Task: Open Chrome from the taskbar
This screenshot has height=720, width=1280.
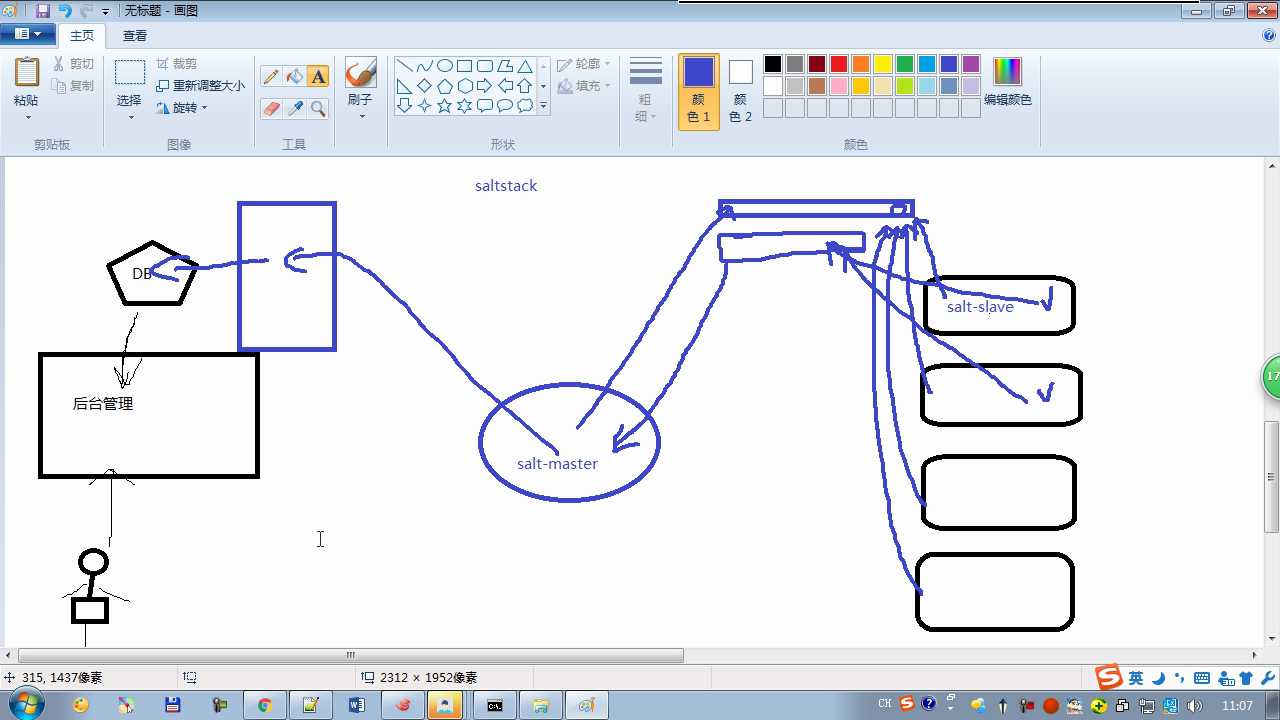Action: coord(264,705)
